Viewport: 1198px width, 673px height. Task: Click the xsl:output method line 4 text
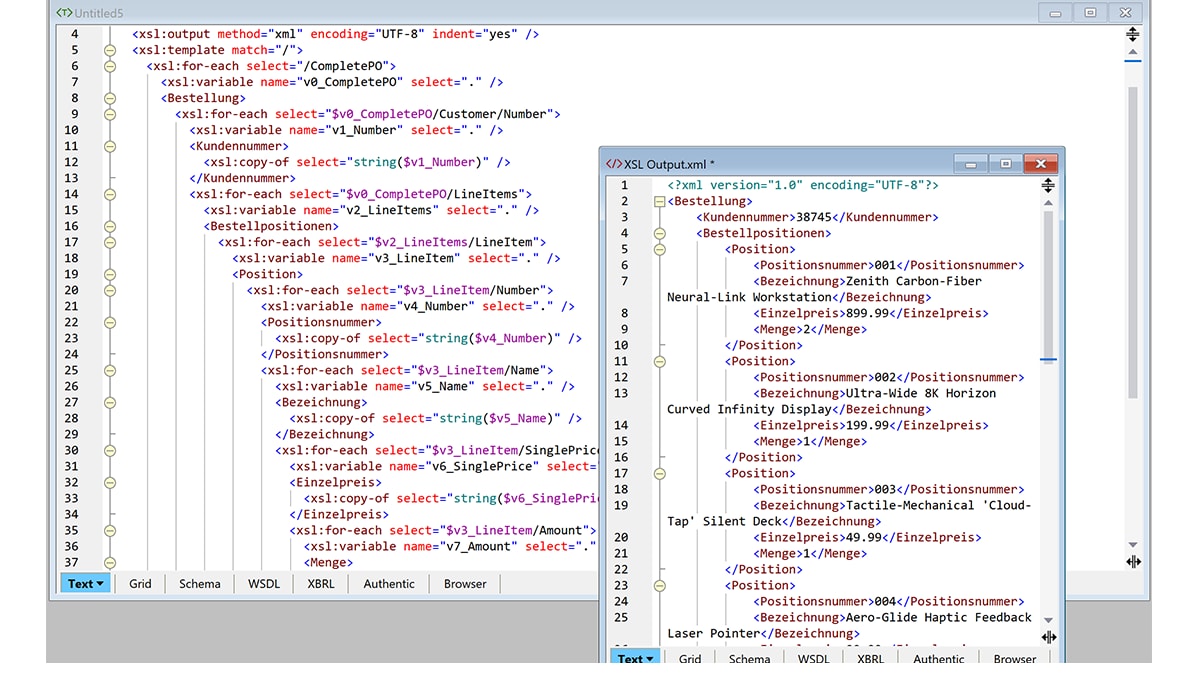335,34
